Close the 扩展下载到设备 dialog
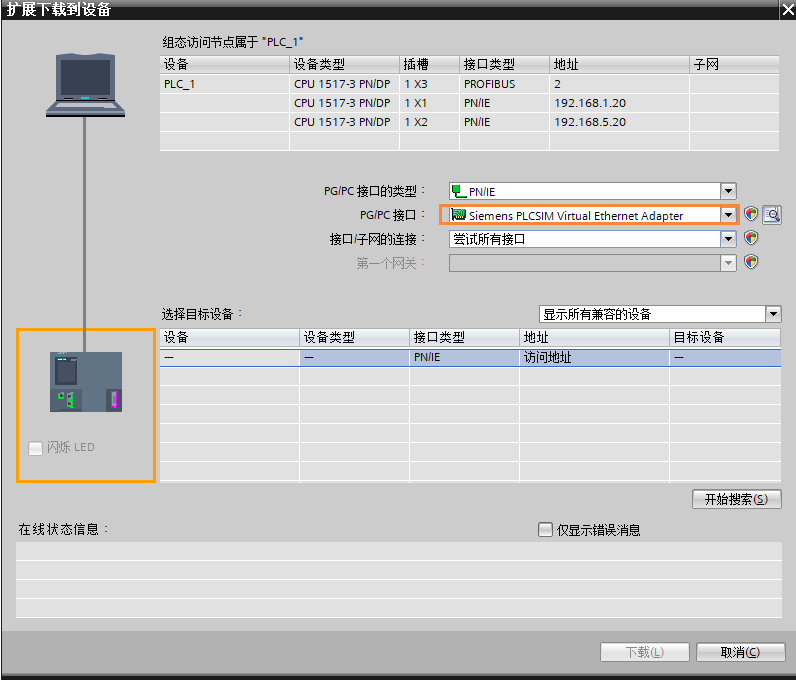 pyautogui.click(x=787, y=10)
